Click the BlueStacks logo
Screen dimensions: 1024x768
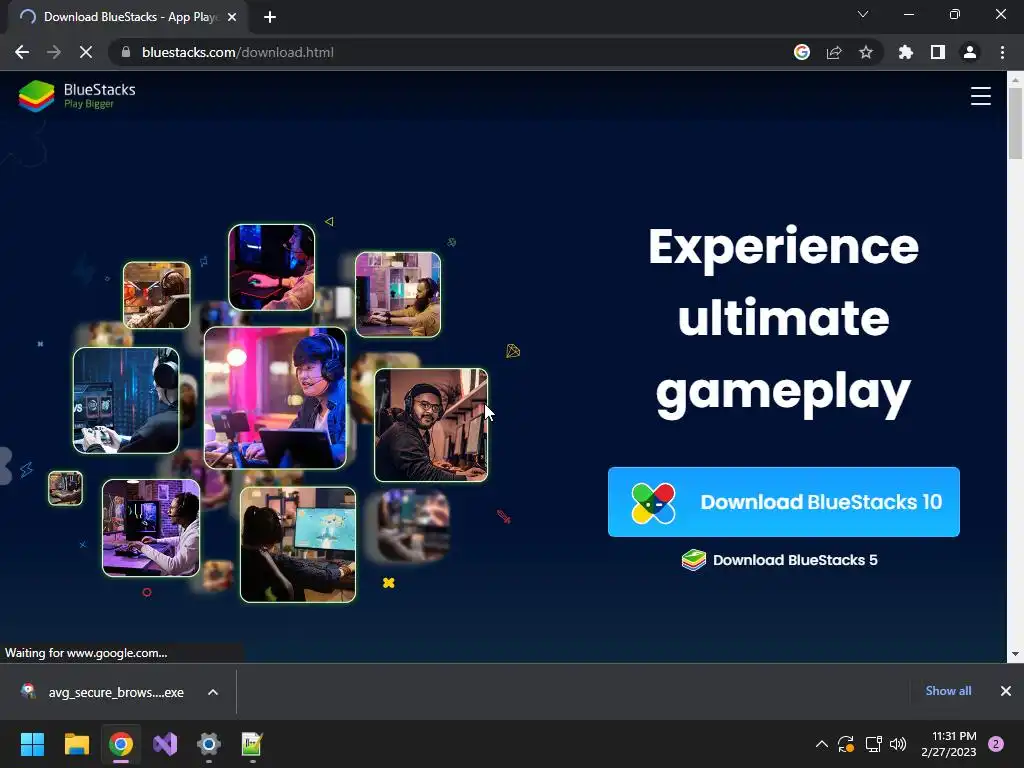click(x=77, y=96)
